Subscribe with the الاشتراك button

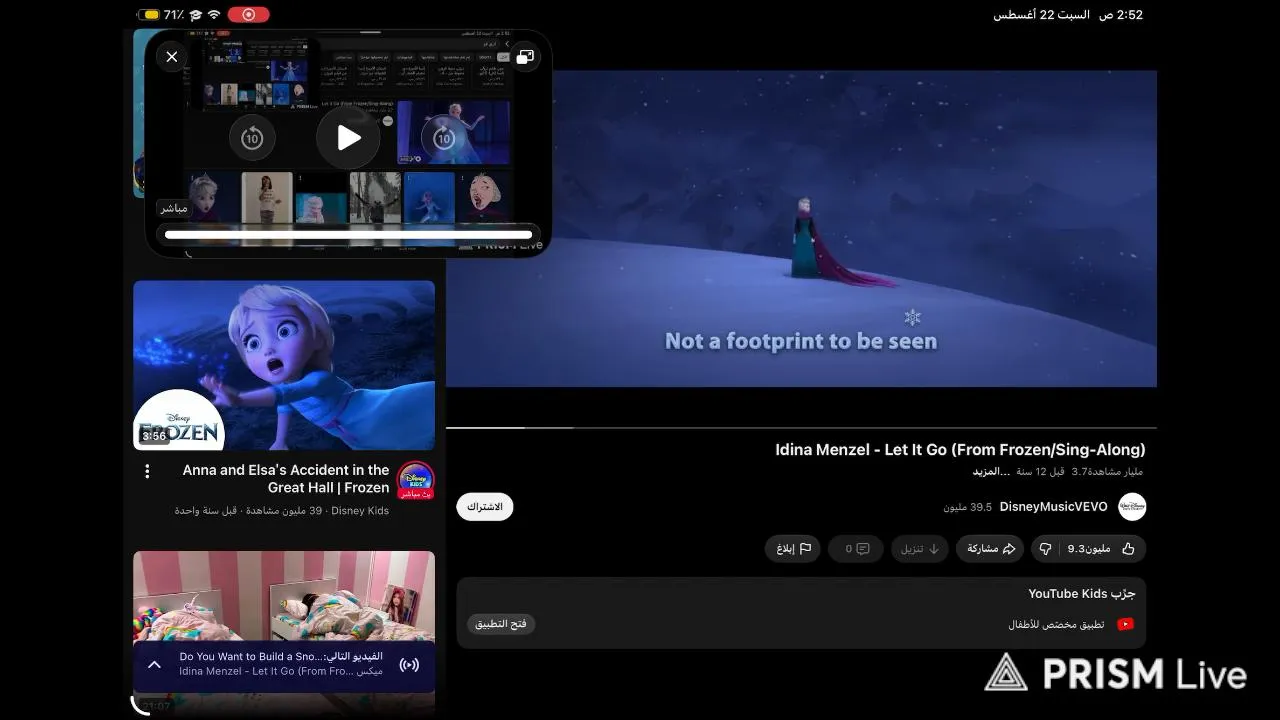tap(485, 507)
